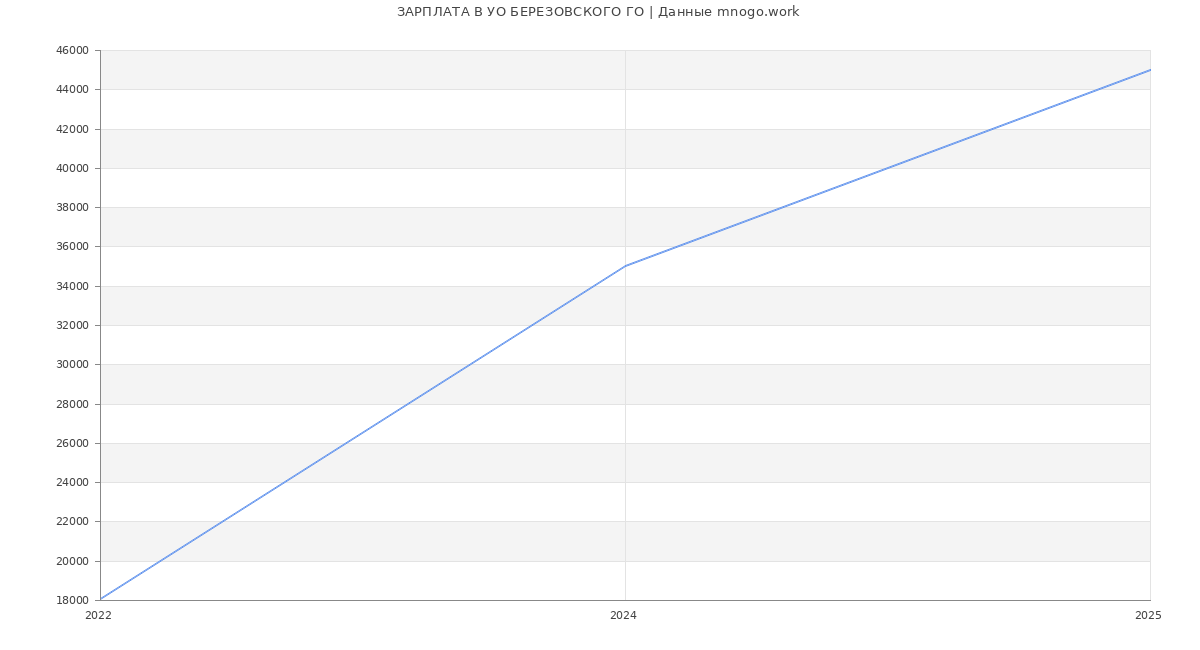Click the 42000 y-axis value
Image resolution: width=1200 pixels, height=650 pixels.
[72, 129]
